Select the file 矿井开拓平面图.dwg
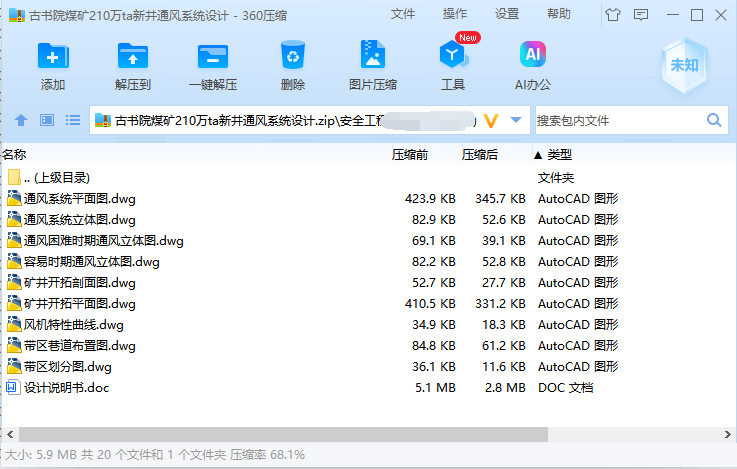This screenshot has width=737, height=469. pyautogui.click(x=79, y=304)
